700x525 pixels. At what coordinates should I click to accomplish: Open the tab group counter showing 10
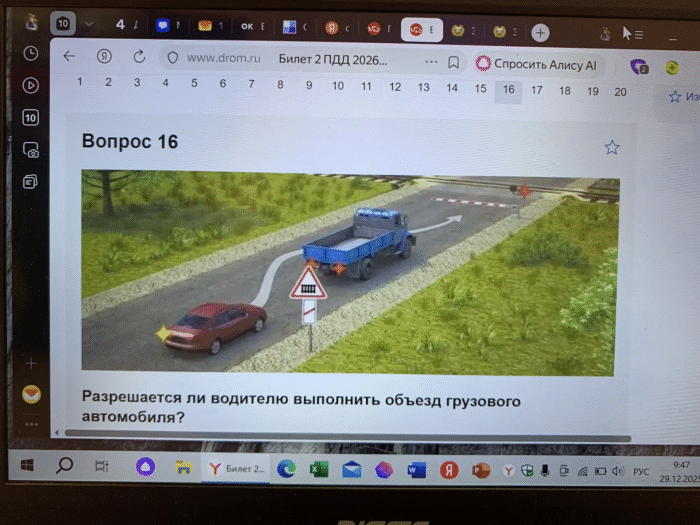click(x=63, y=24)
